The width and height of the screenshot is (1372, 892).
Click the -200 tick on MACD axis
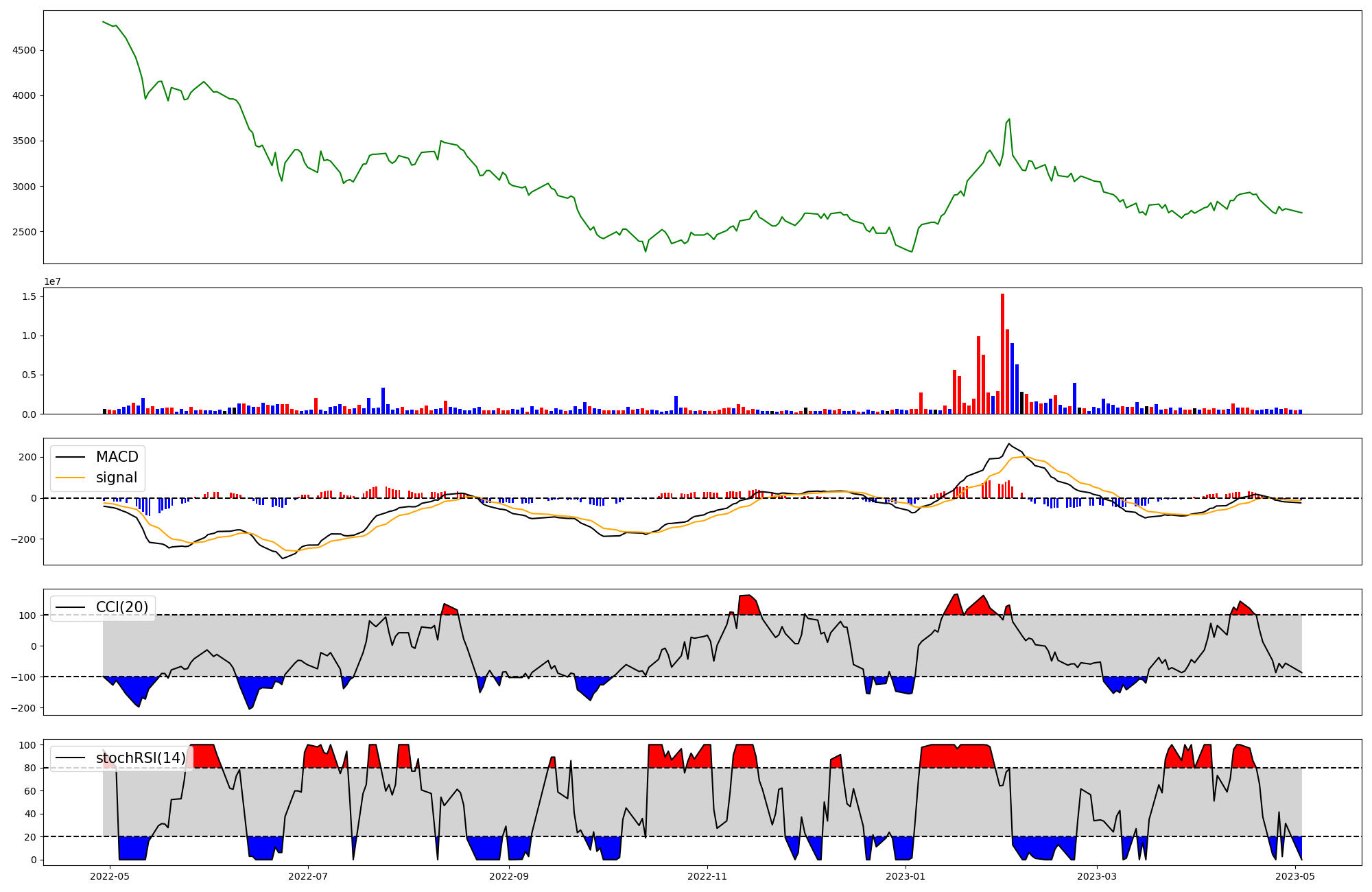(23, 539)
